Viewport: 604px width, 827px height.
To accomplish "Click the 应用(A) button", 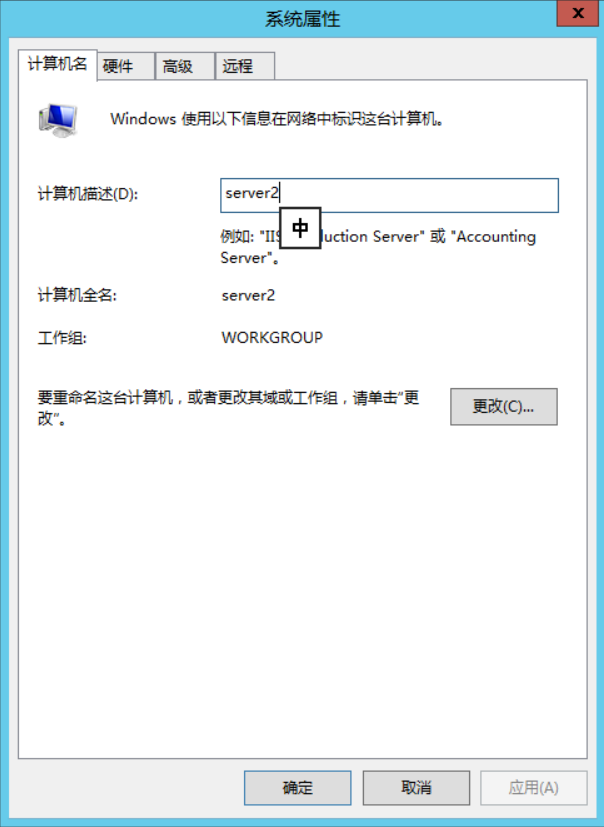I will tap(533, 788).
